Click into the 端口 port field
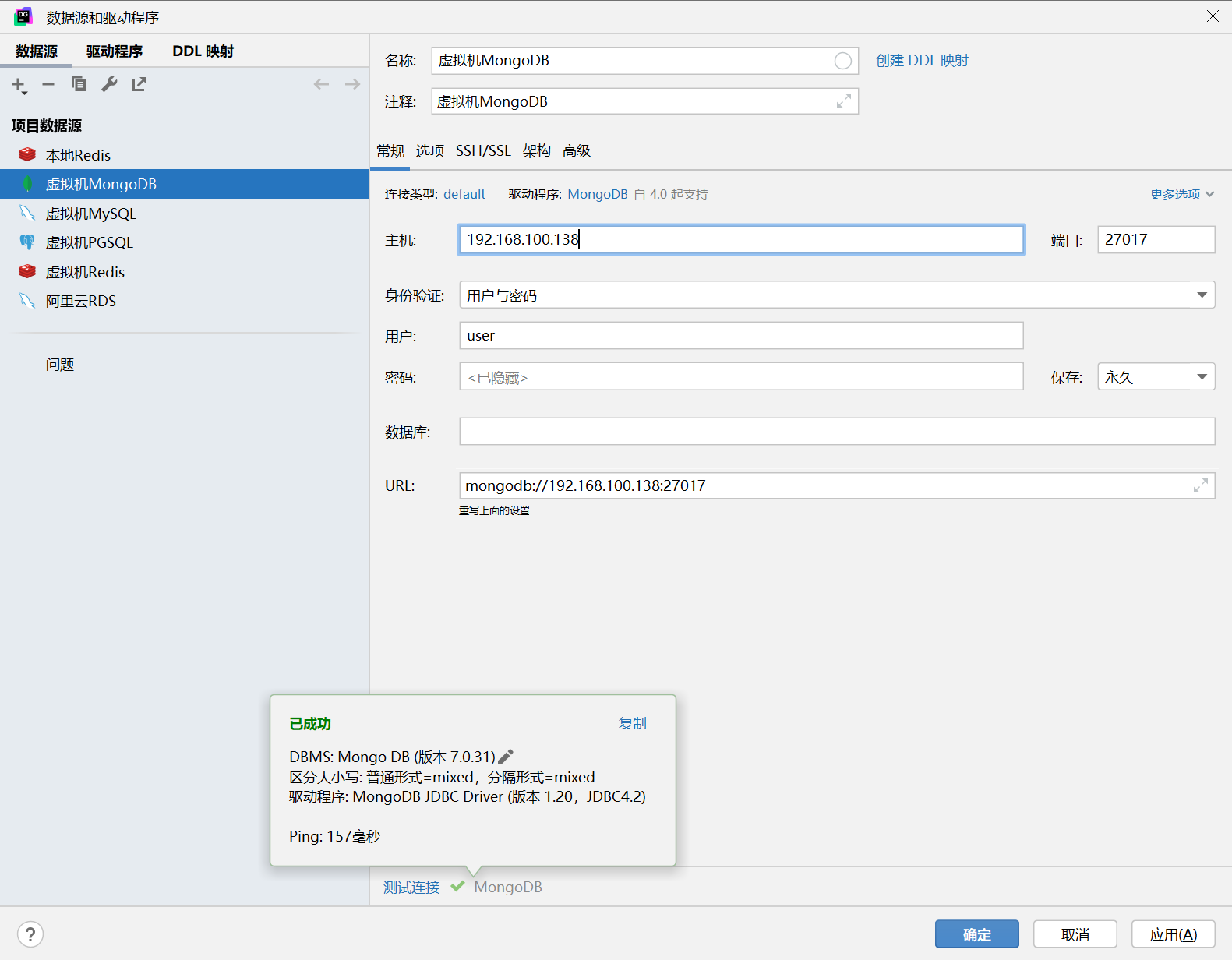 [x=1156, y=239]
